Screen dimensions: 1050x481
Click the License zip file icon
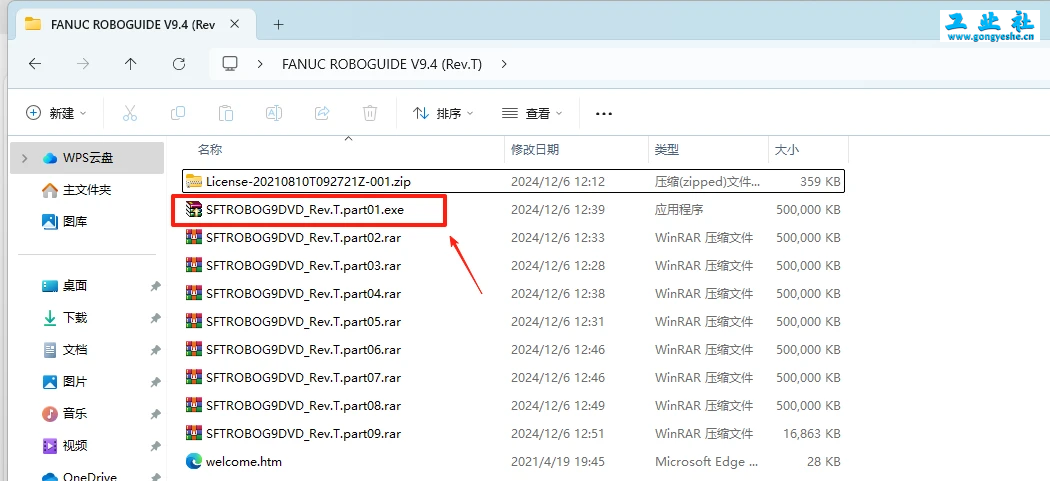(x=194, y=181)
